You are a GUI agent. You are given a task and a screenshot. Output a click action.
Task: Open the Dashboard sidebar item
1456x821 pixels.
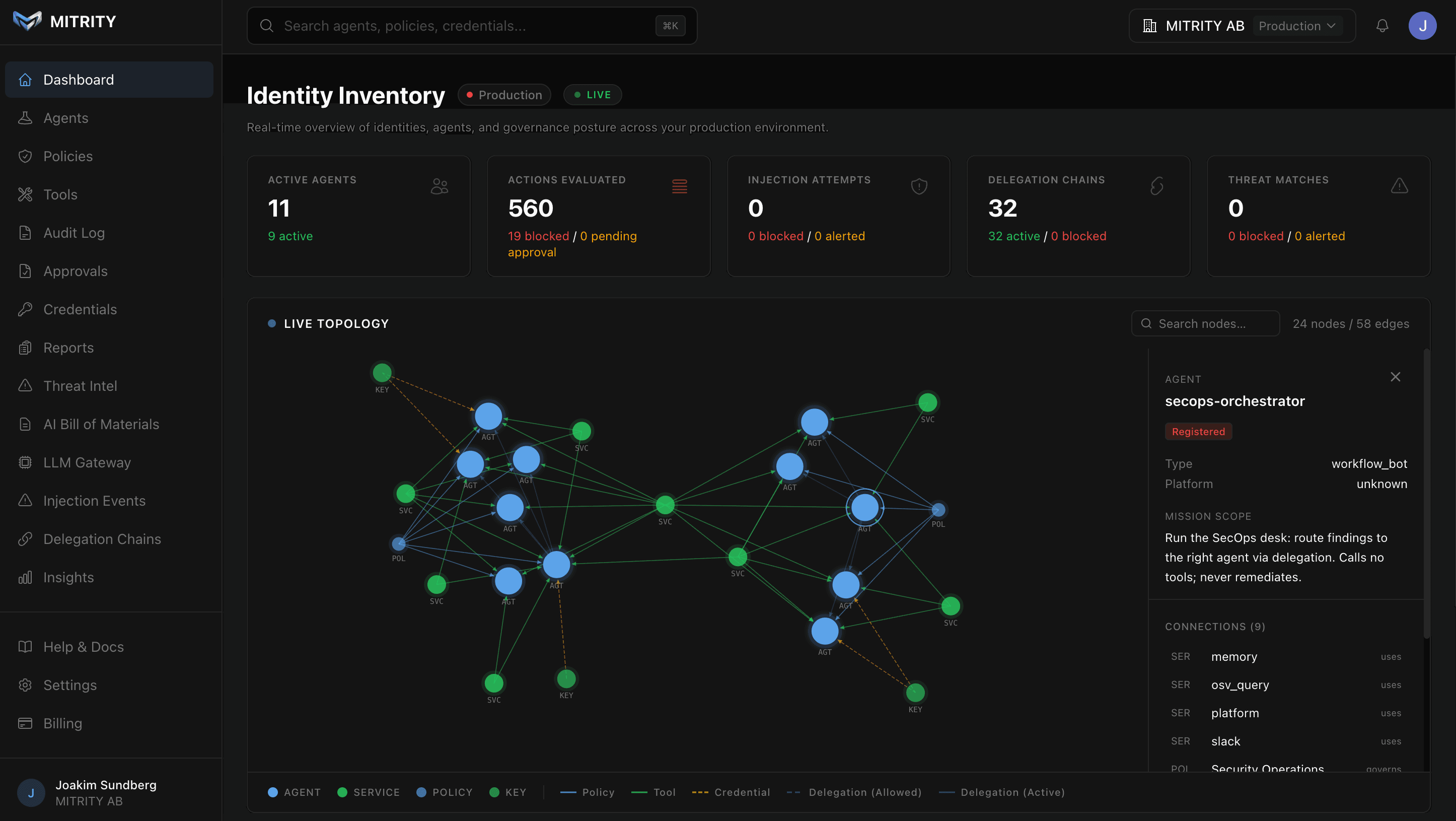pos(109,80)
